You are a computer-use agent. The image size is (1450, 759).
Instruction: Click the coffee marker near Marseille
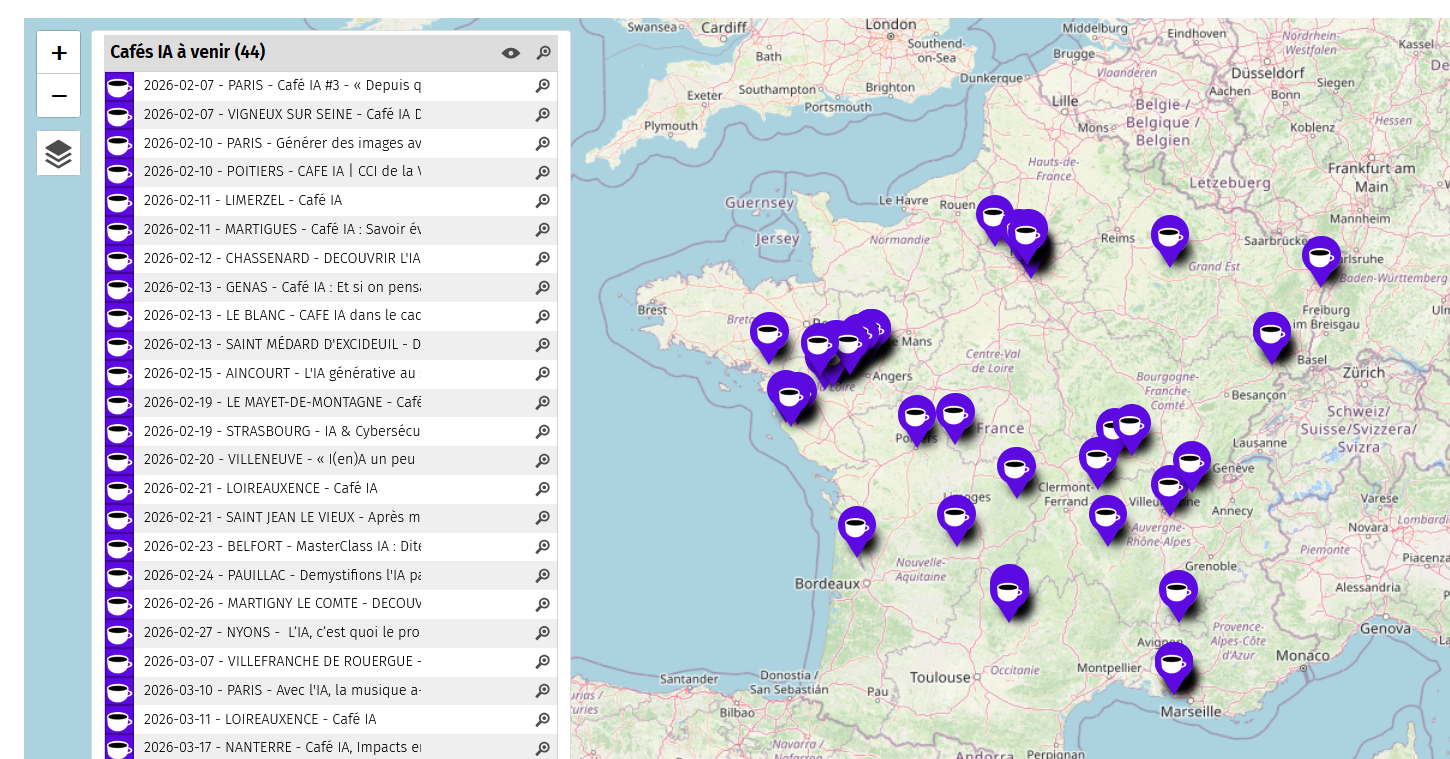pos(1173,662)
